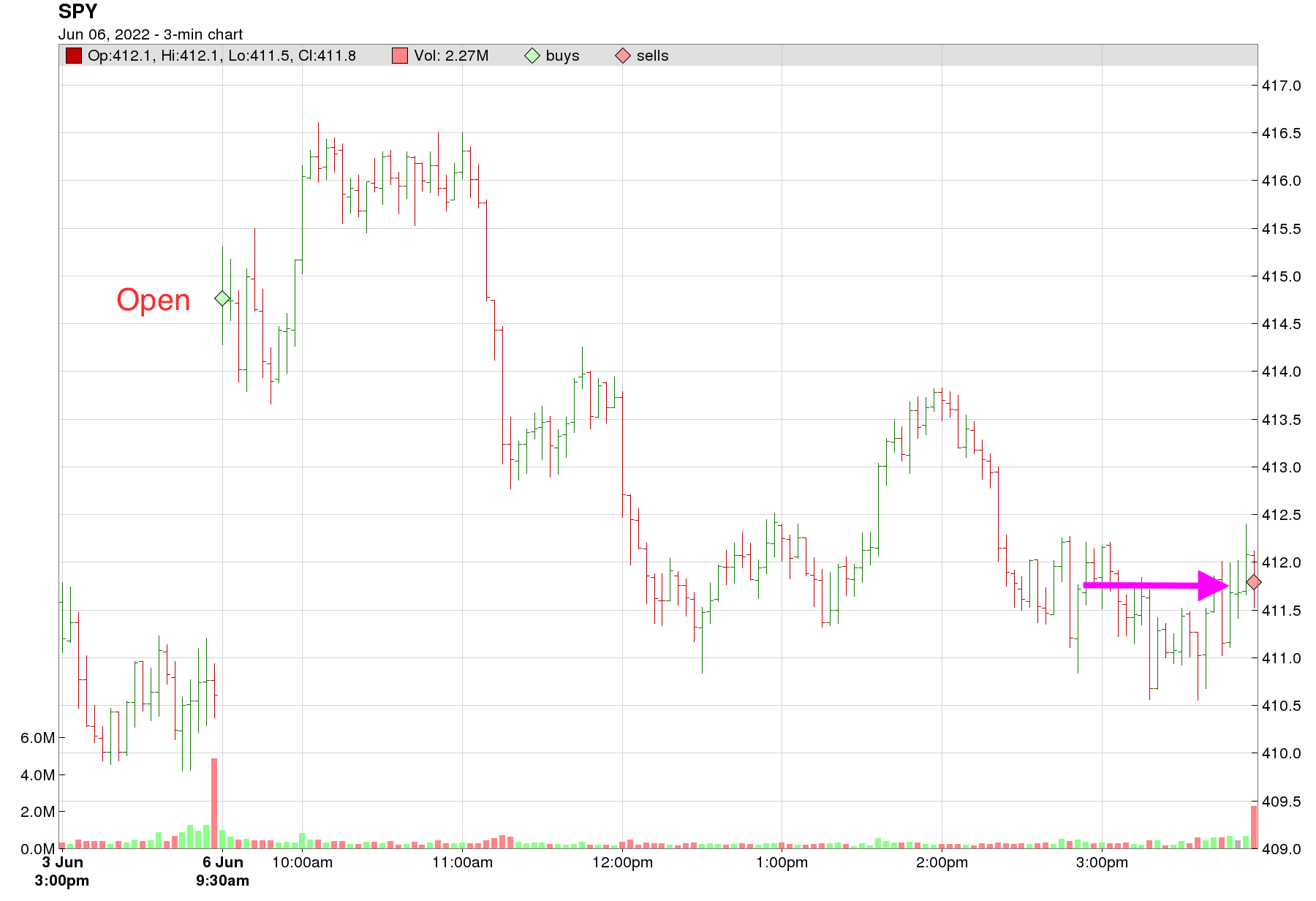Click the 4.0M volume axis label
Image resolution: width=1316 pixels, height=901 pixels.
38,775
